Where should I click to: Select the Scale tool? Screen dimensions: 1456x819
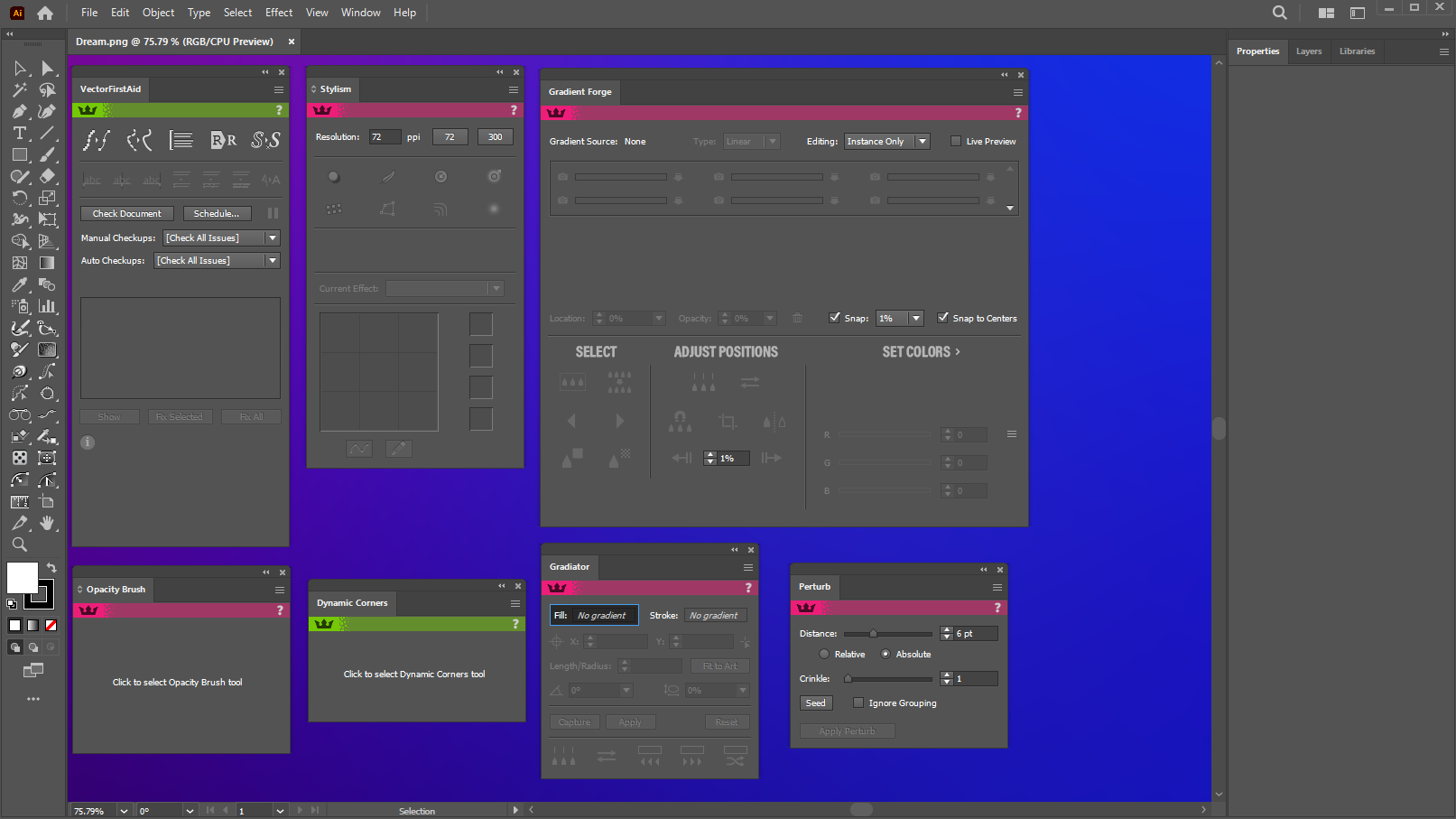pos(48,199)
